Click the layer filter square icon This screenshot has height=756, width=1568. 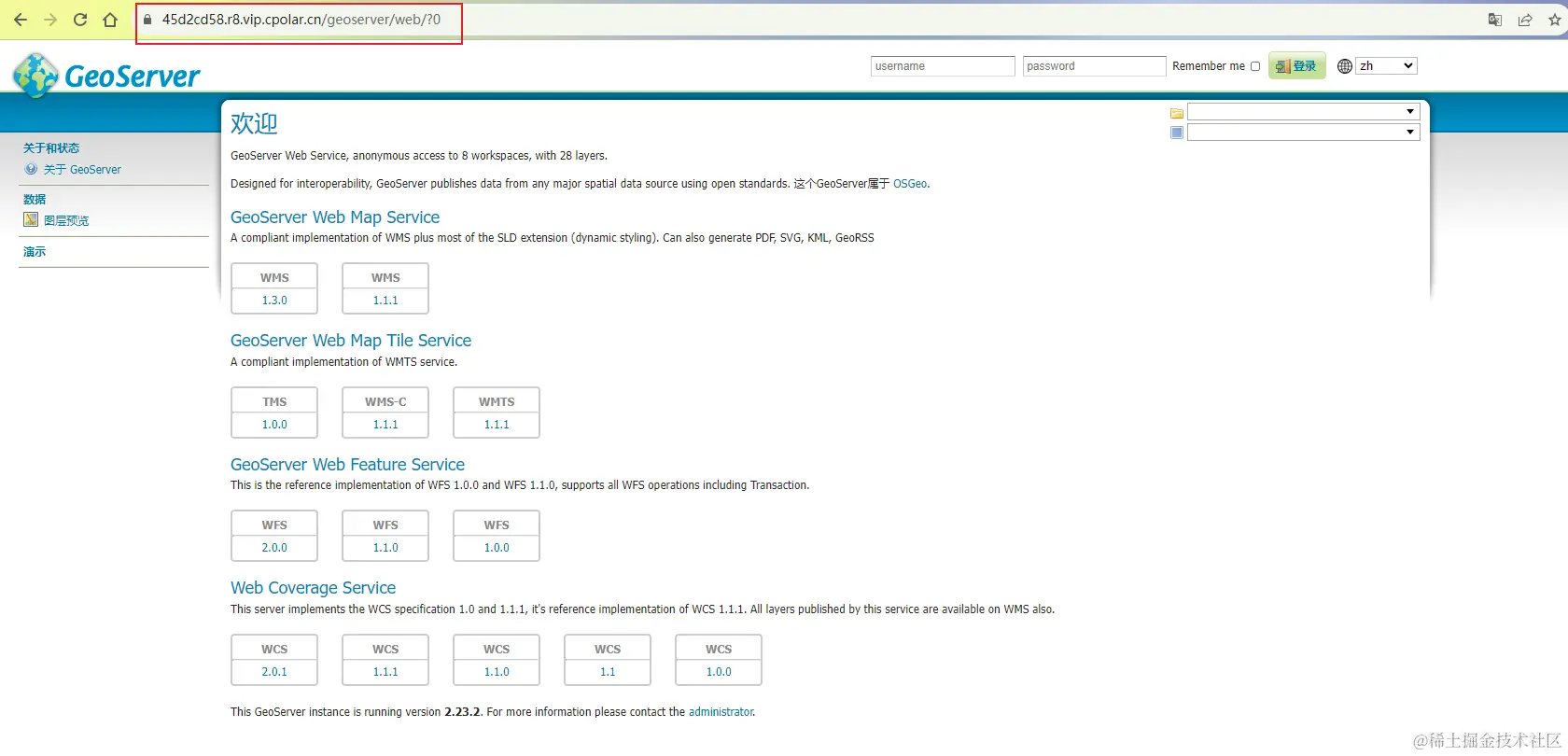[x=1177, y=133]
